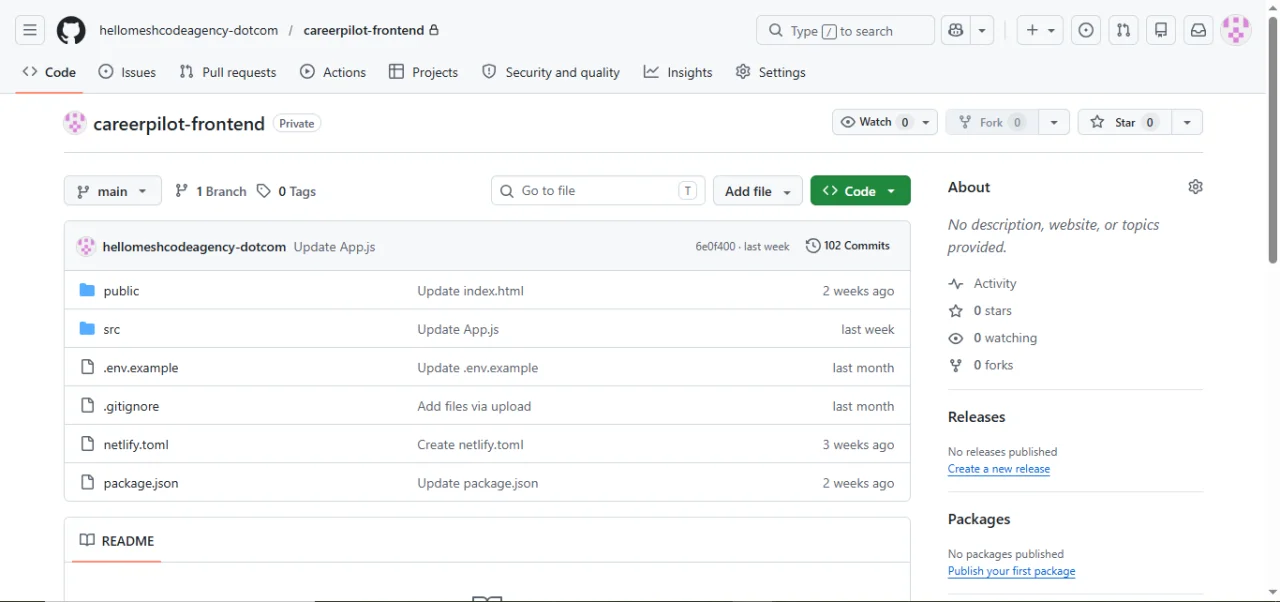Open Copilot chat icon
Screen dimensions: 1280x602
coord(956,30)
